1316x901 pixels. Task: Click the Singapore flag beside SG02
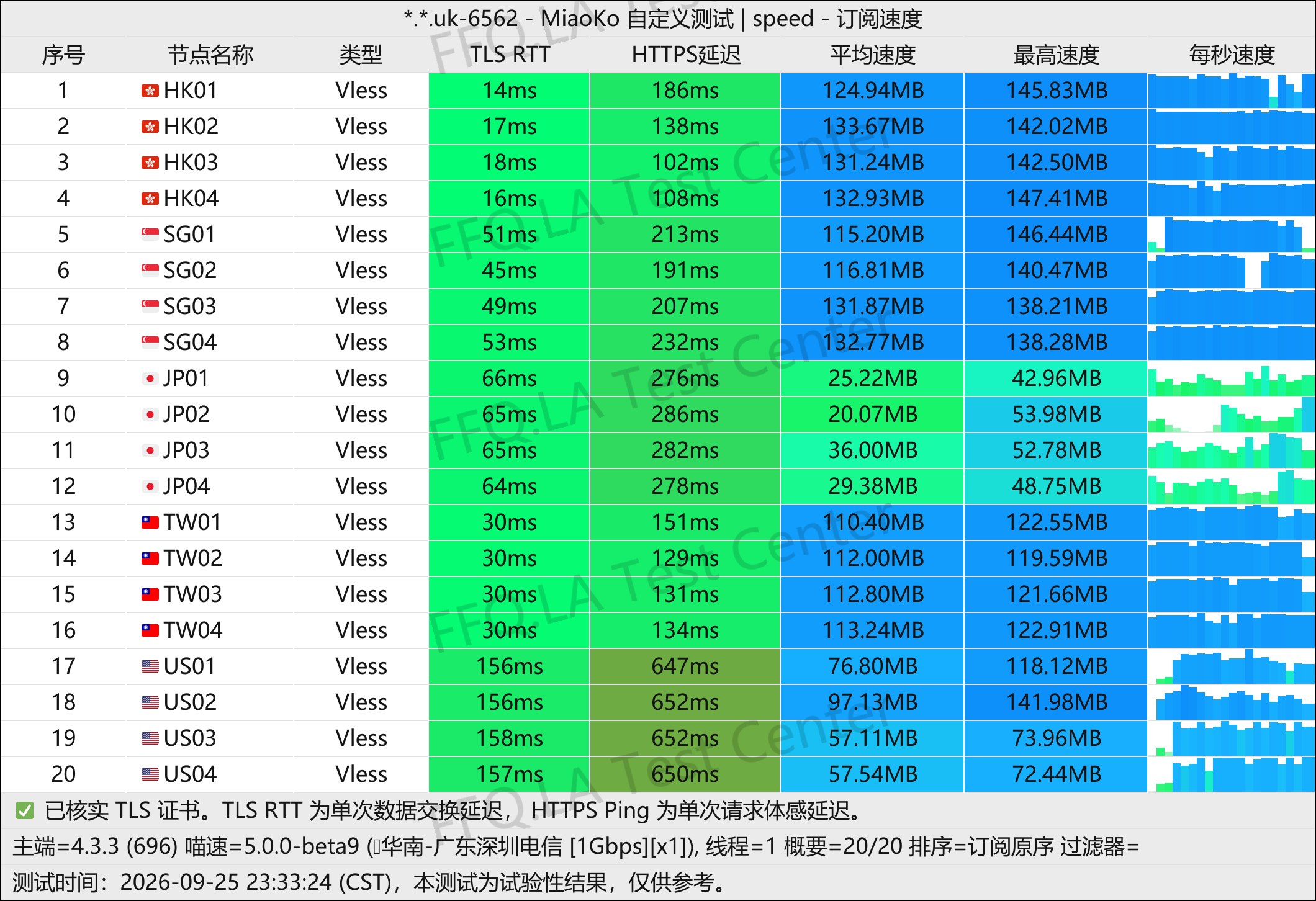150,271
